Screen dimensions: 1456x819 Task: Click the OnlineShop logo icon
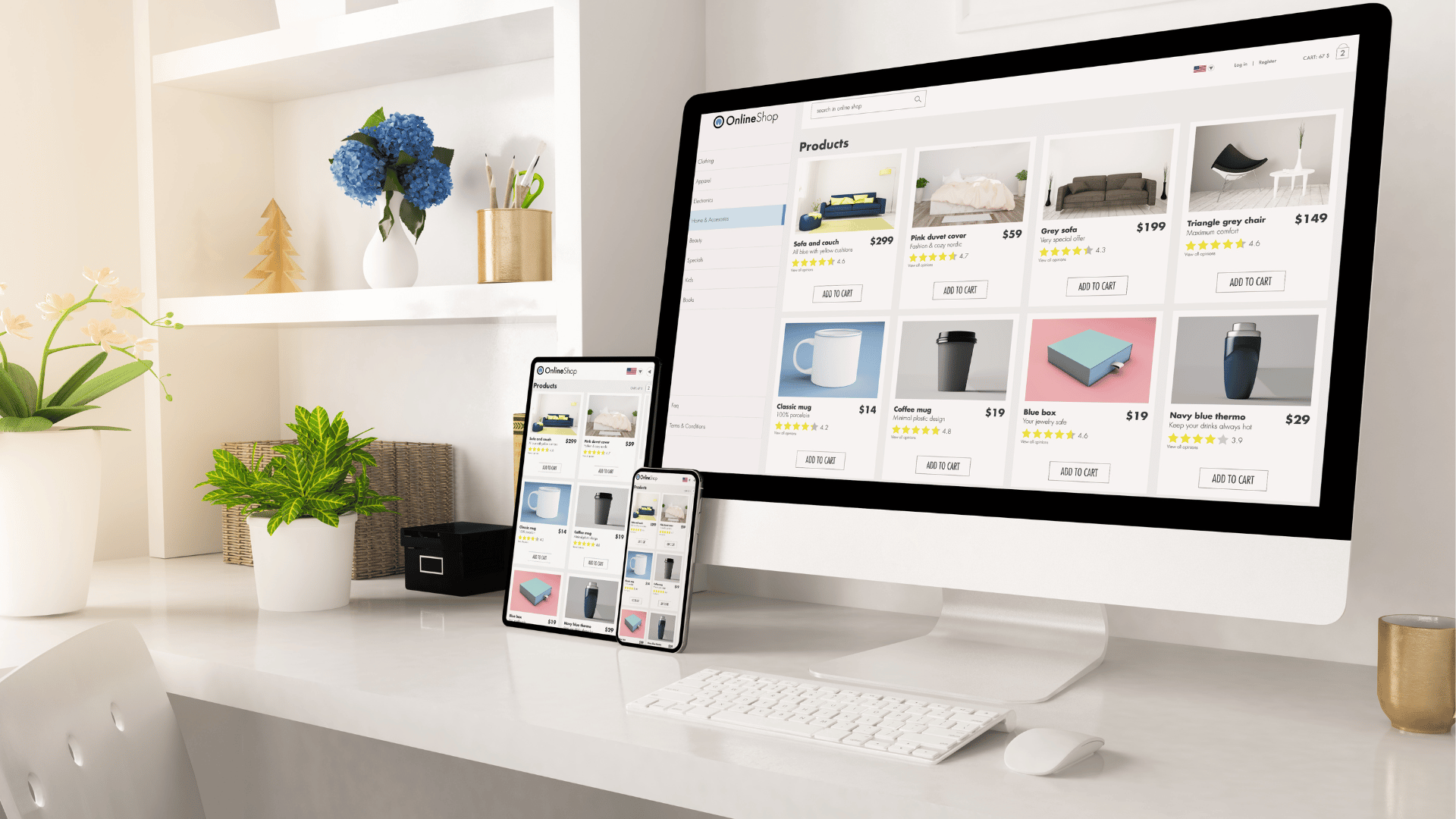pos(716,121)
